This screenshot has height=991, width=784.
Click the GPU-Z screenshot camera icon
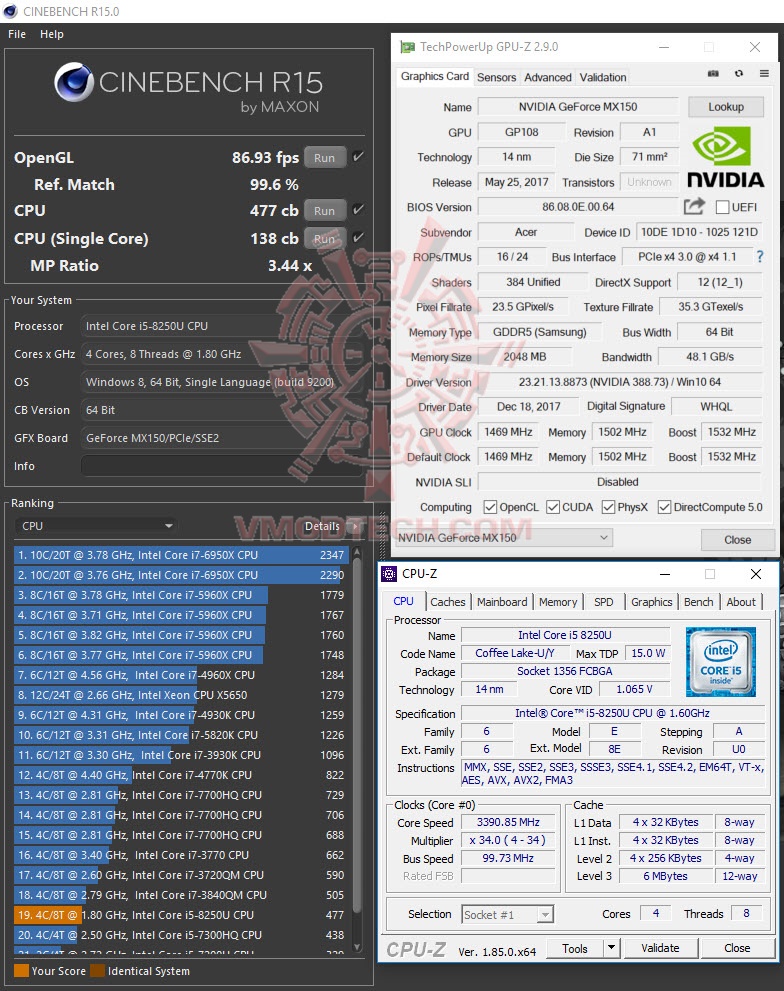(713, 73)
